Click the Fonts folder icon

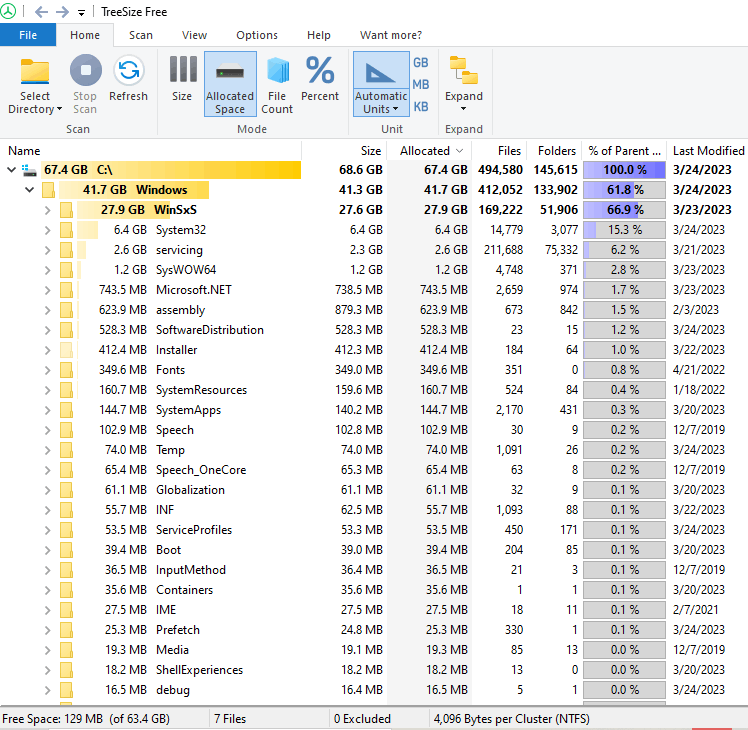pyautogui.click(x=66, y=370)
